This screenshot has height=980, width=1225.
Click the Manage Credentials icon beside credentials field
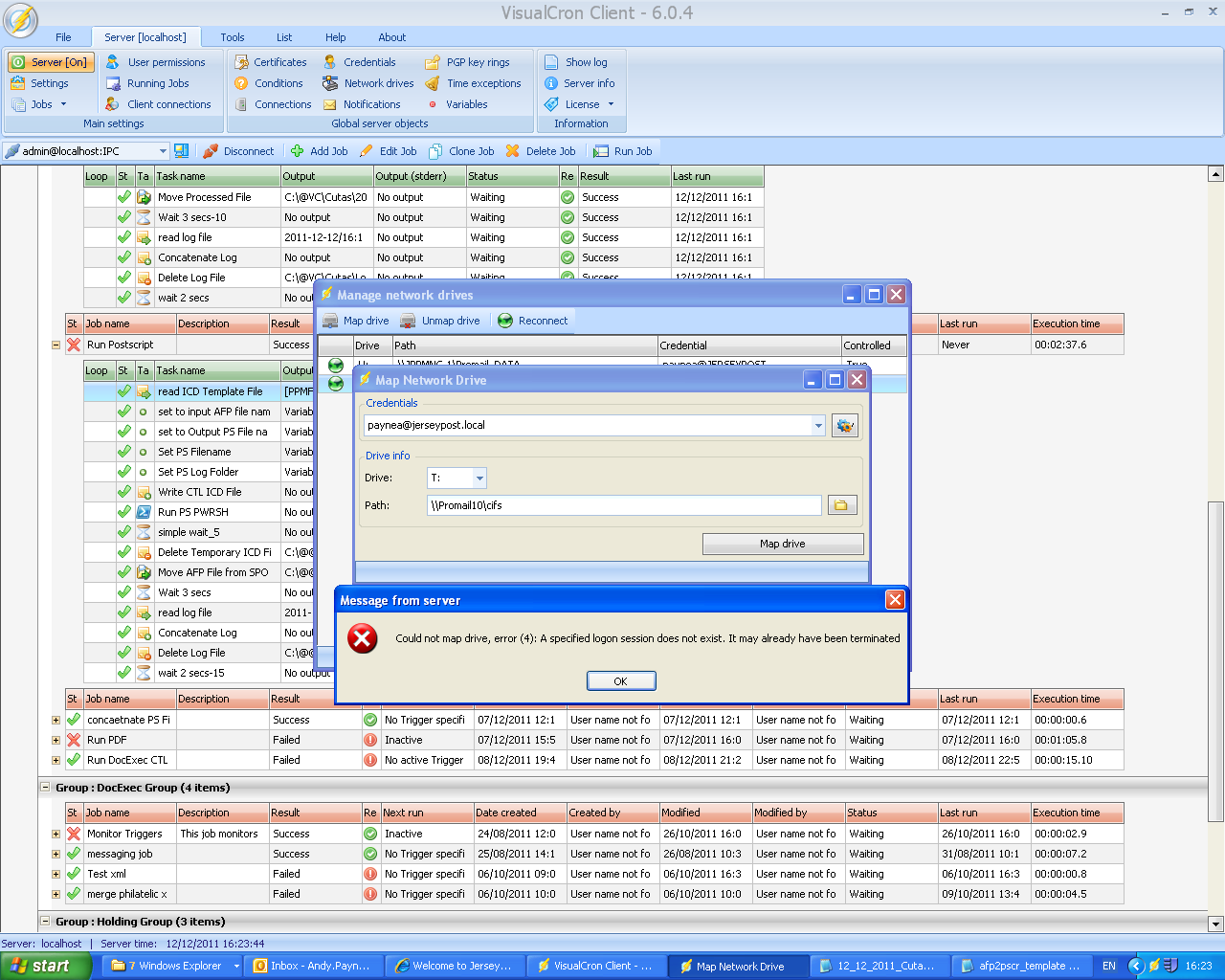coord(844,426)
